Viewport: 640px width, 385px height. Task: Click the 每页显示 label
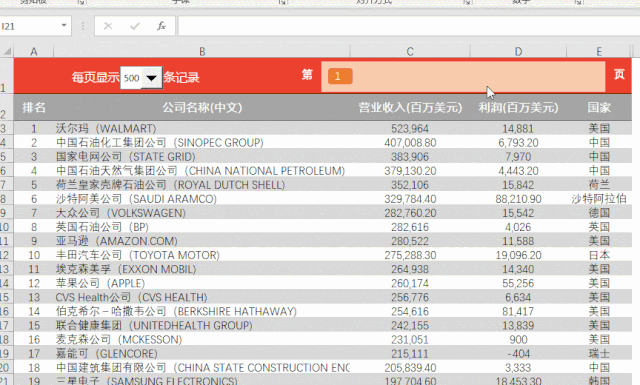tap(95, 78)
